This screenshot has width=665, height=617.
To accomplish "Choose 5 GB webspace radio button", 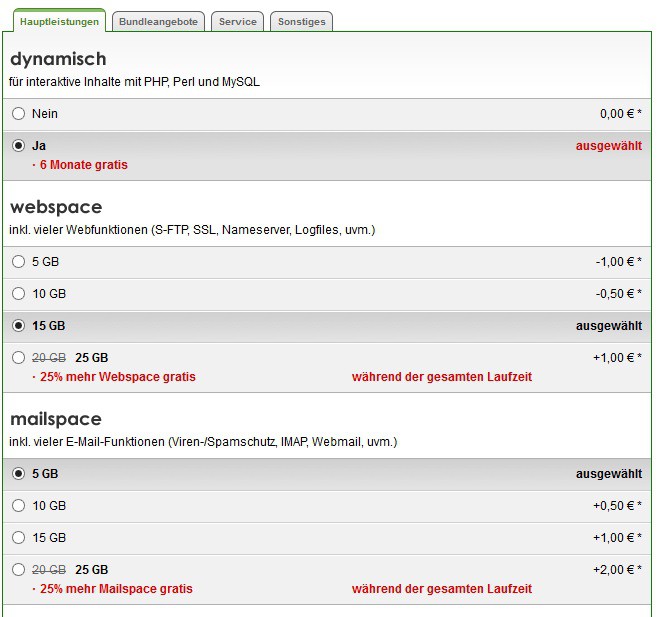I will point(19,262).
